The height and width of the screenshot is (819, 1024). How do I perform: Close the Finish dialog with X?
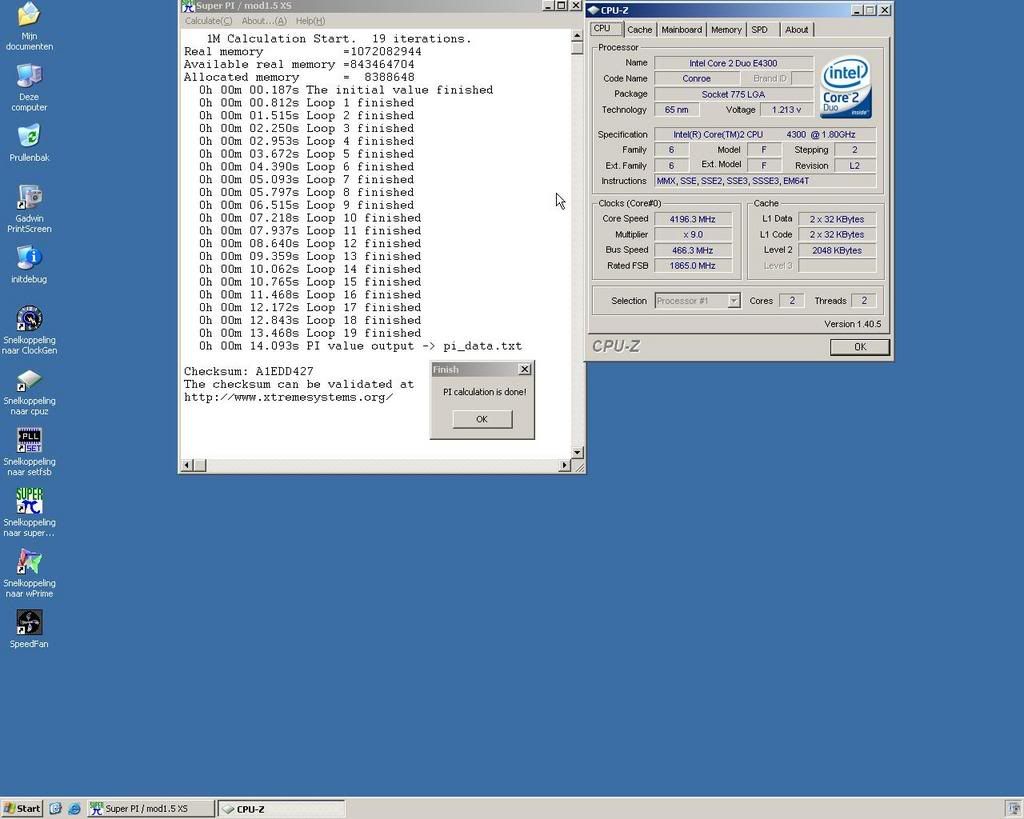[x=524, y=370]
